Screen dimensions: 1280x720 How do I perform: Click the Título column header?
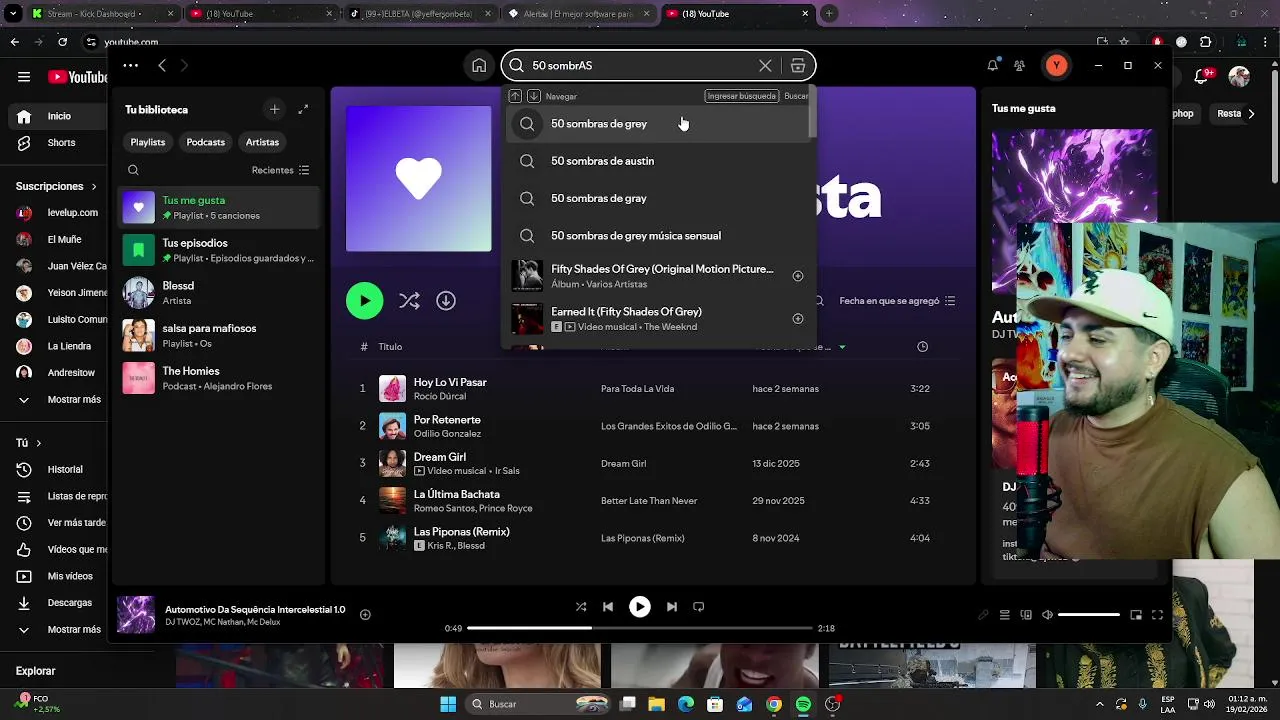[x=390, y=347]
